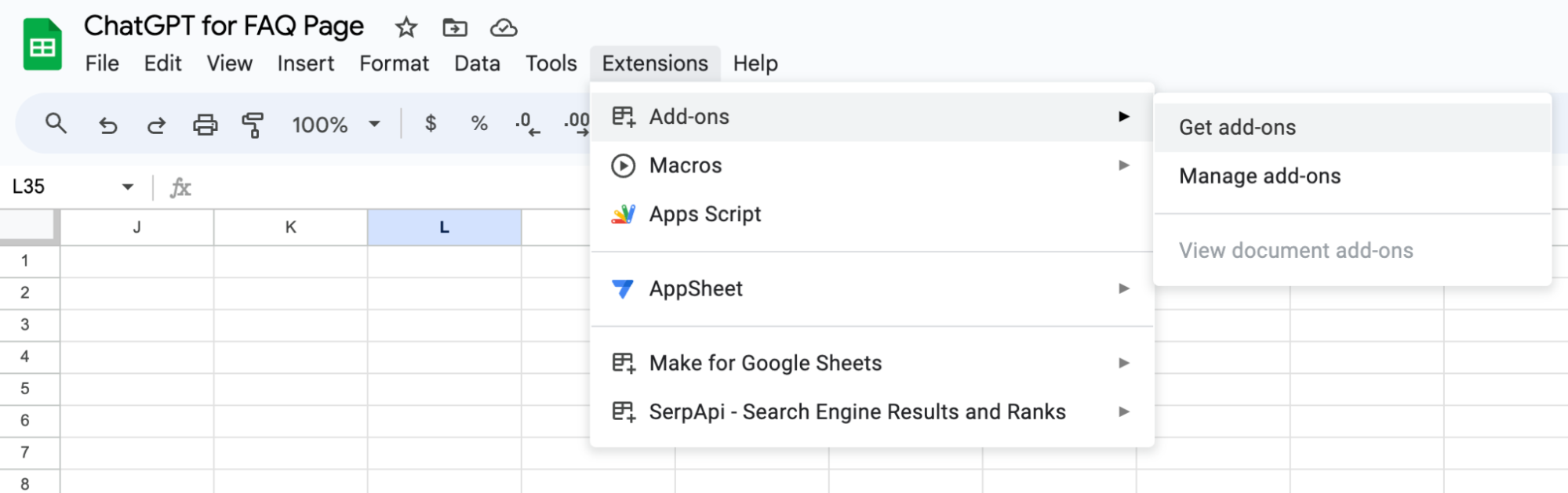The image size is (1568, 493).
Task: Open the Data menu
Action: point(477,63)
